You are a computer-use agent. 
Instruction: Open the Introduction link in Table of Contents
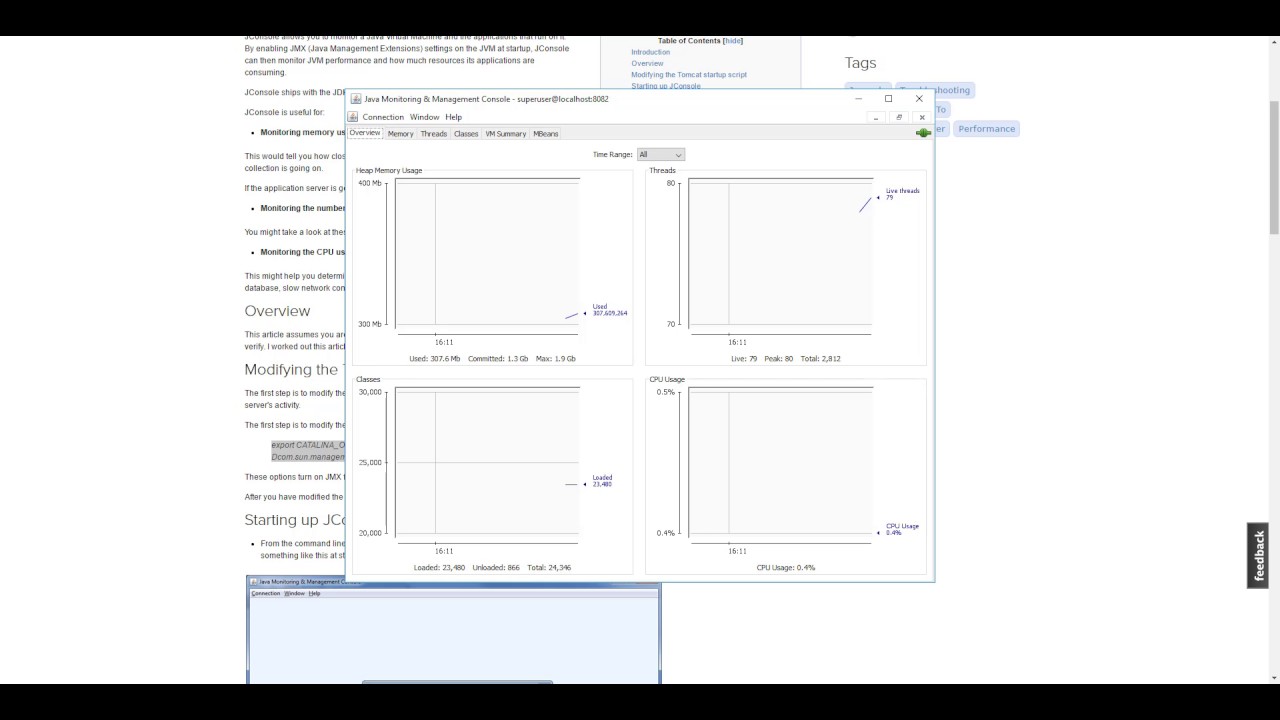pyautogui.click(x=650, y=52)
